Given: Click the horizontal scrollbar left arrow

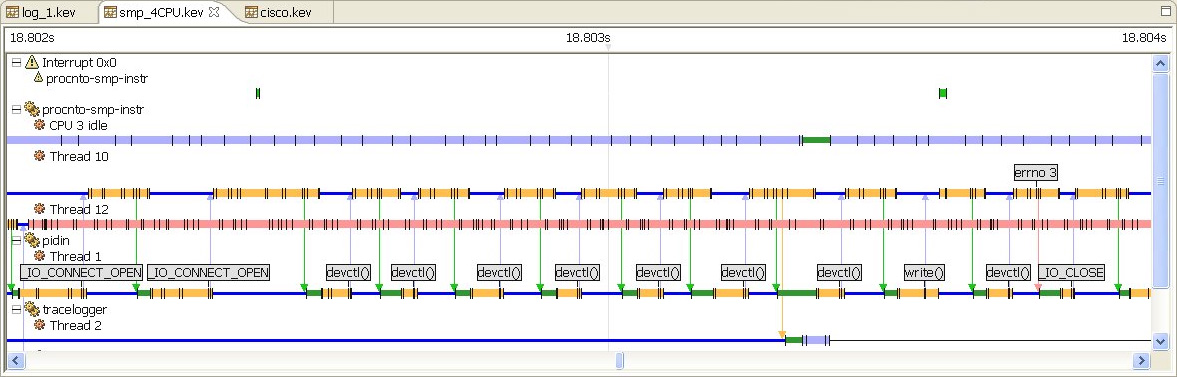Looking at the screenshot, I should point(15,360).
